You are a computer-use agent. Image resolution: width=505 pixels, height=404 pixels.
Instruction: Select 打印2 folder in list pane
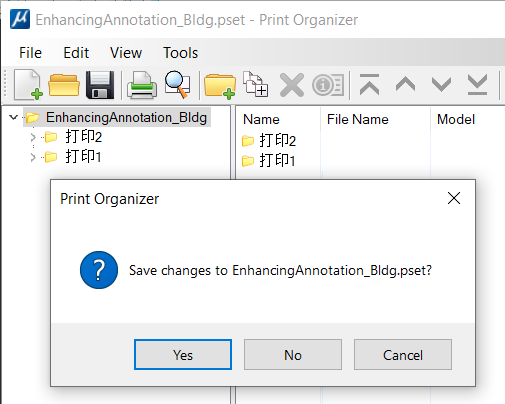pyautogui.click(x=269, y=140)
